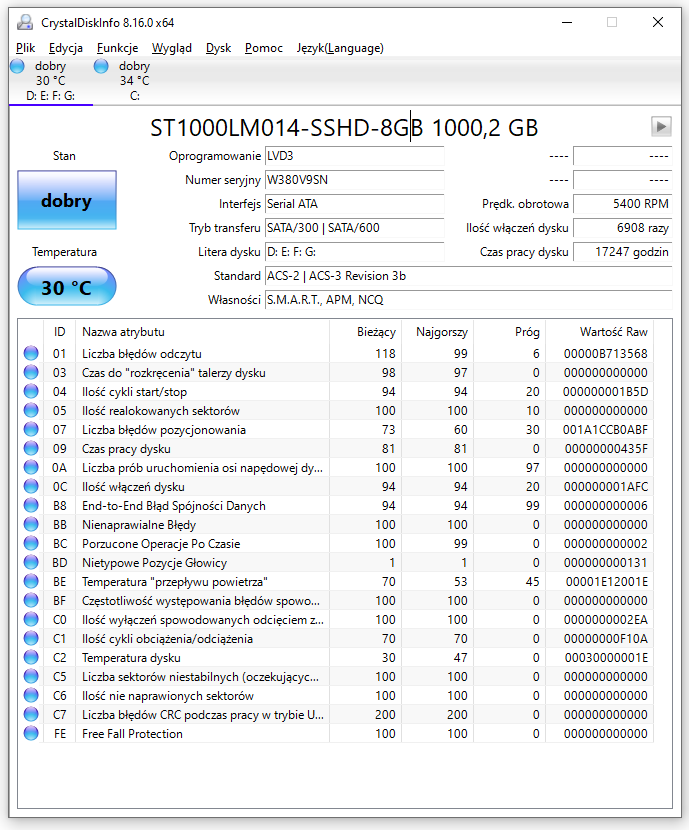This screenshot has width=689, height=830.
Task: Click the CrystalDiskInfo title bar icon
Action: tap(25, 22)
